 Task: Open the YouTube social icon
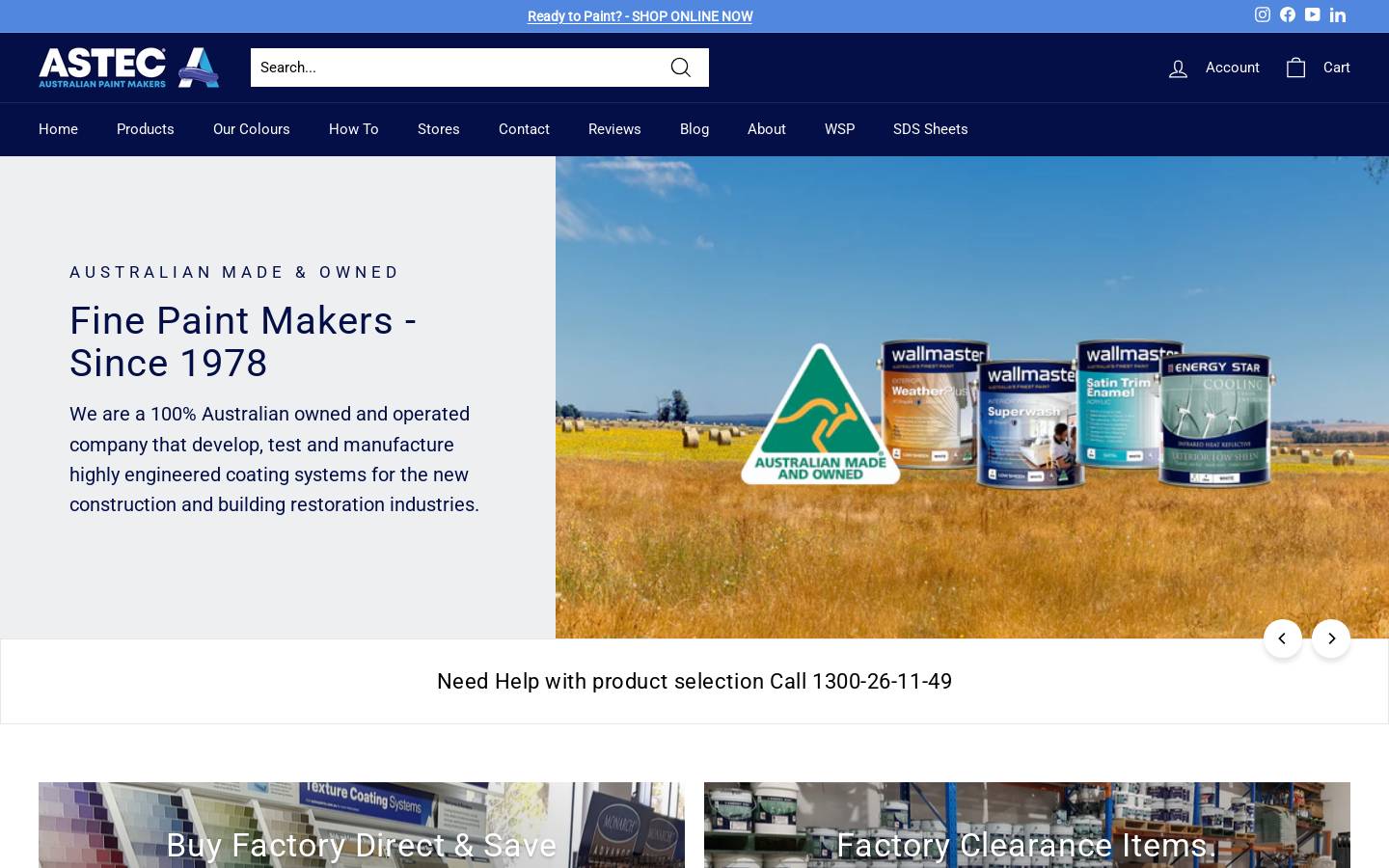pyautogui.click(x=1313, y=14)
